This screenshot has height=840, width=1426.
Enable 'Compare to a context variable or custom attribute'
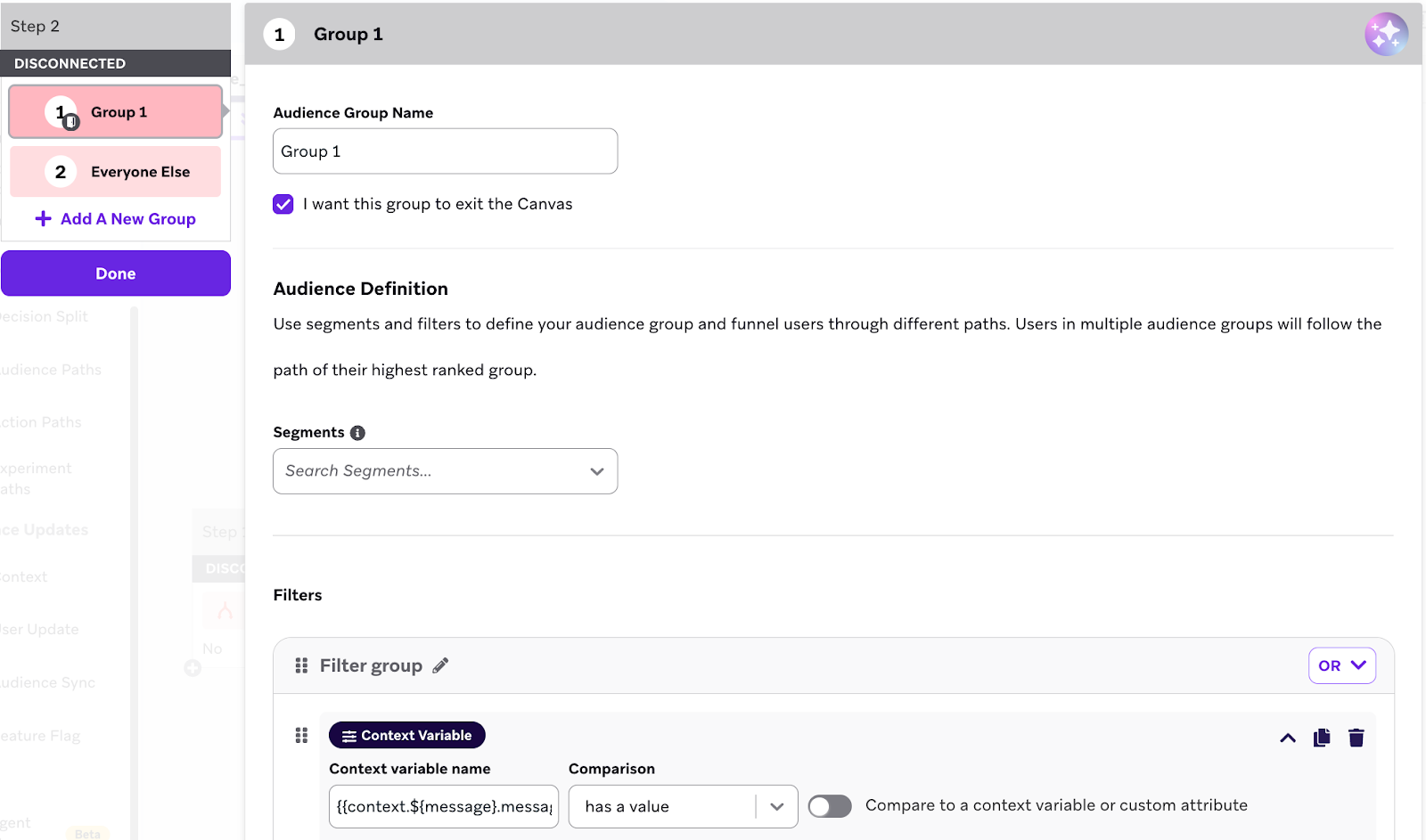click(829, 805)
